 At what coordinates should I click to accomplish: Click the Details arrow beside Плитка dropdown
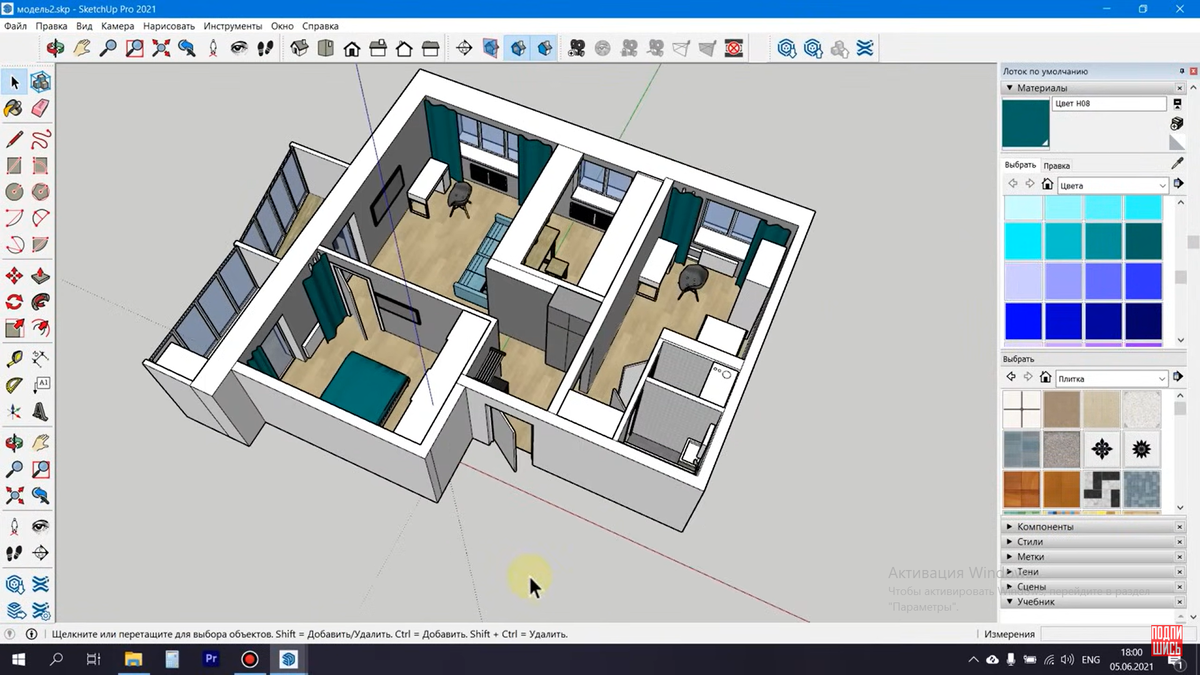pos(1178,378)
